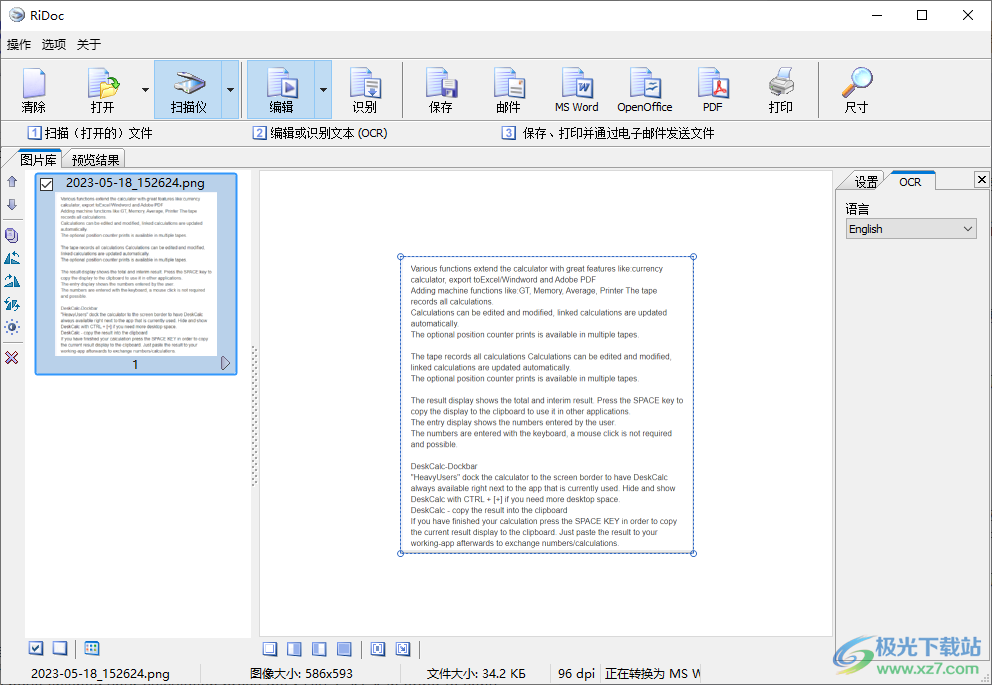Open the 语言 English language dropdown

point(911,229)
